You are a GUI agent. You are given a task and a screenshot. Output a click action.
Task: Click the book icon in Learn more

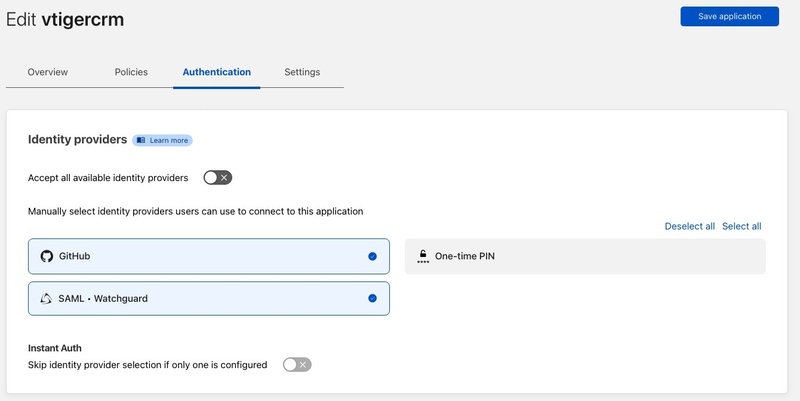pyautogui.click(x=141, y=140)
